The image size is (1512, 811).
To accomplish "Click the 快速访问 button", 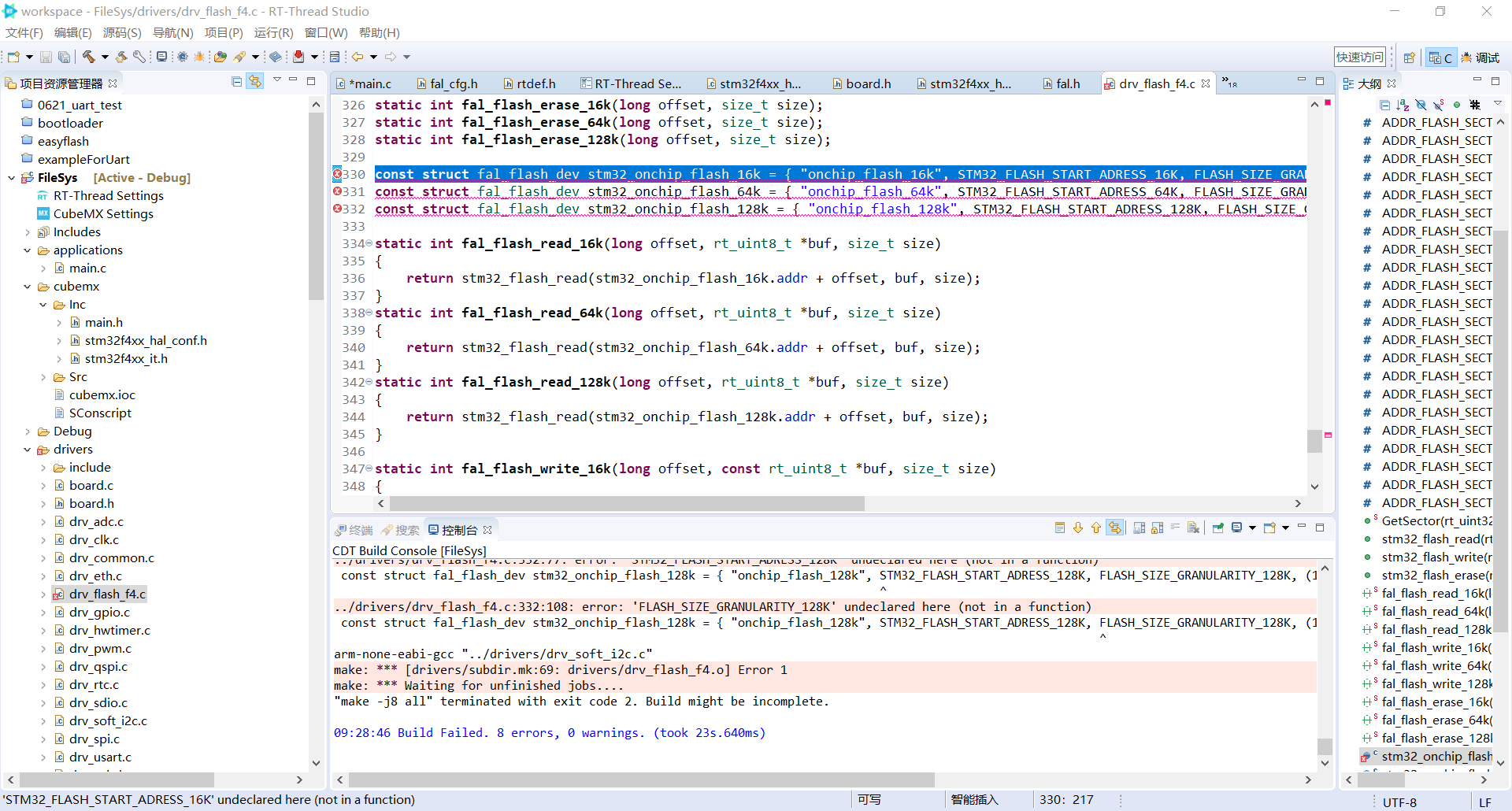I will 1360,56.
